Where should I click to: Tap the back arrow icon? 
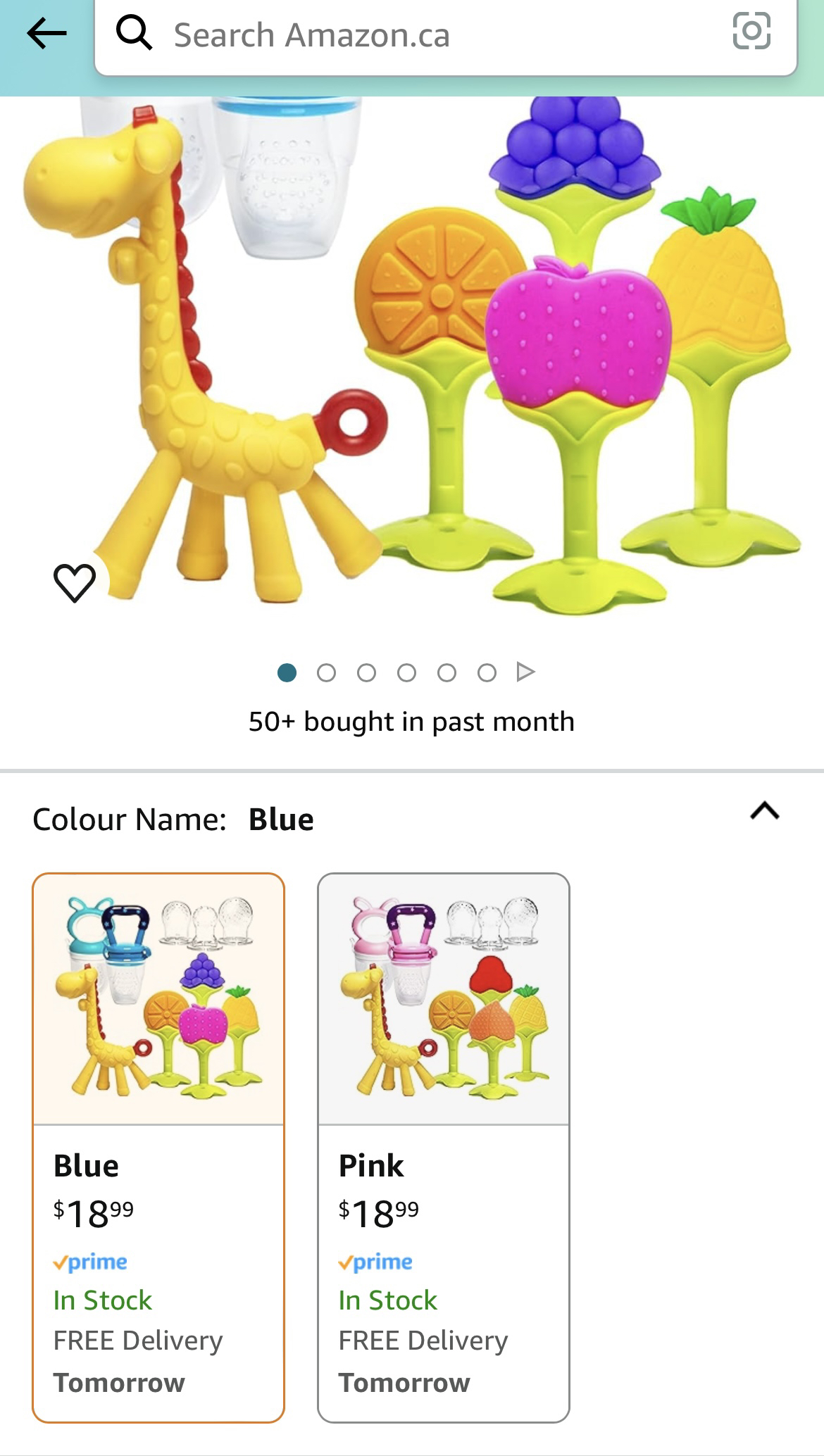(46, 33)
